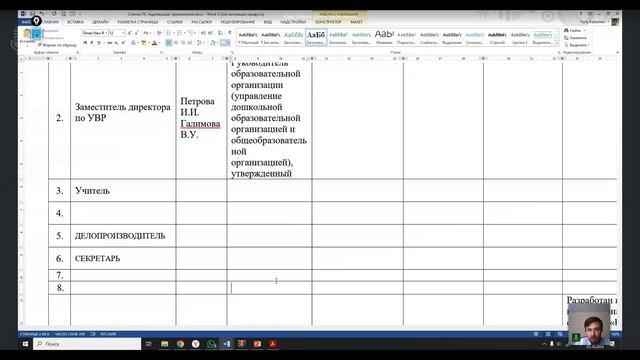Click the red font color button
640x360 pixels.
pos(154,43)
